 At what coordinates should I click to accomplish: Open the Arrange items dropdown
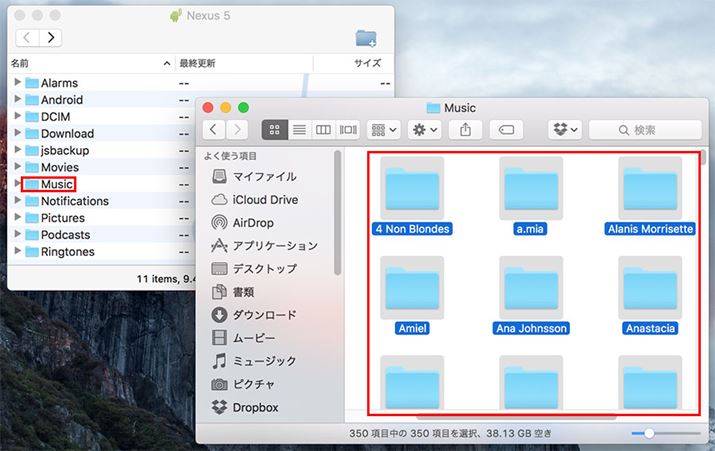point(383,130)
